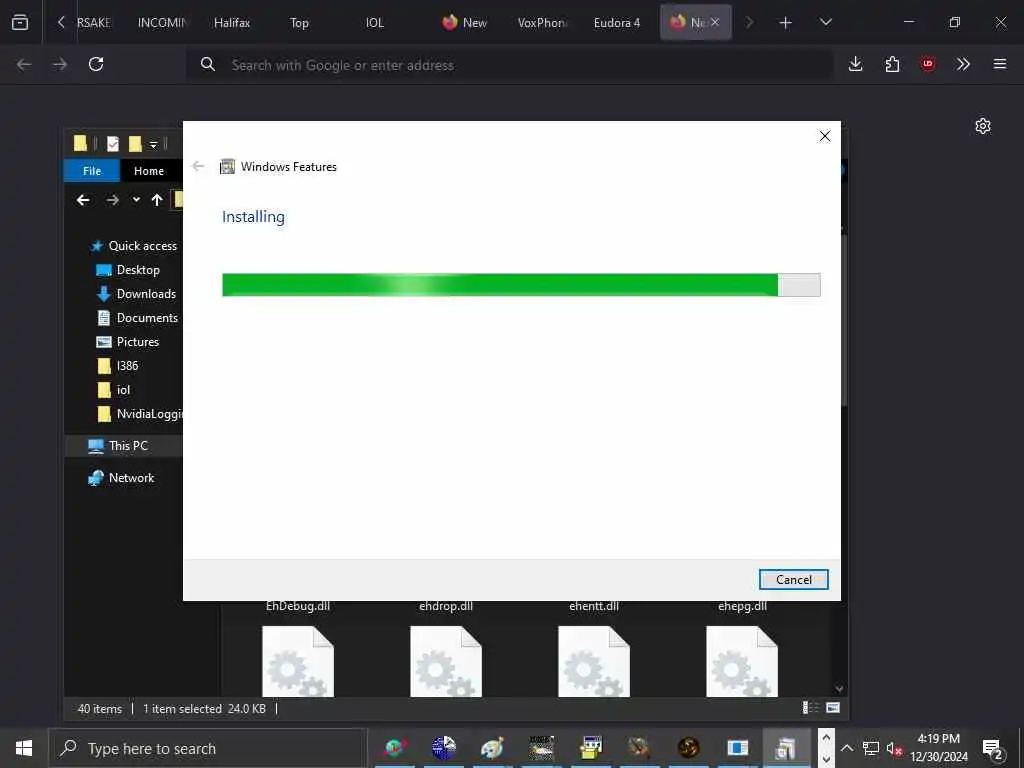
Task: Close the active New Tab
Action: tap(715, 22)
